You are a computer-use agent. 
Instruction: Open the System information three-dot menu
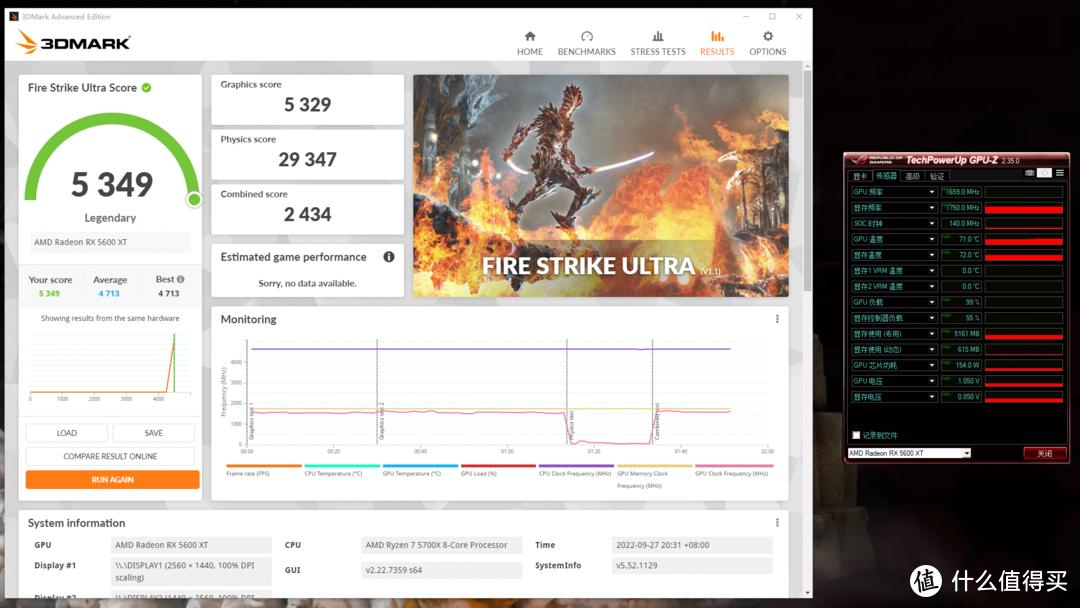(777, 523)
